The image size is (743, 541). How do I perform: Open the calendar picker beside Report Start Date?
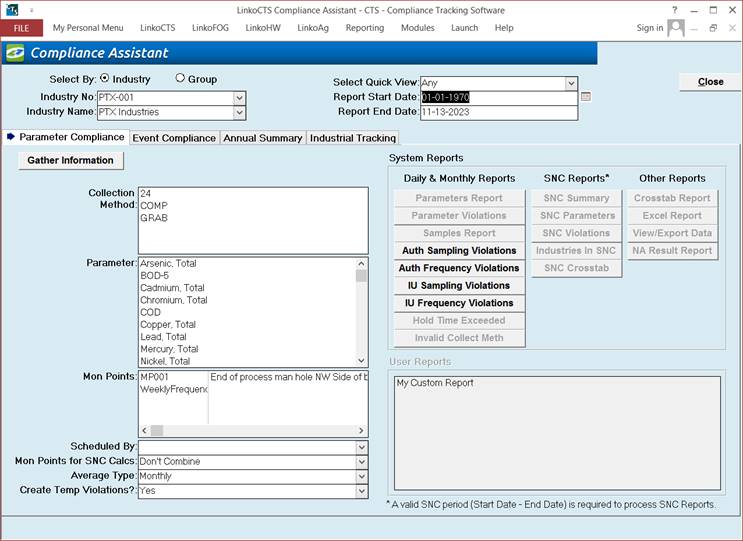click(586, 97)
